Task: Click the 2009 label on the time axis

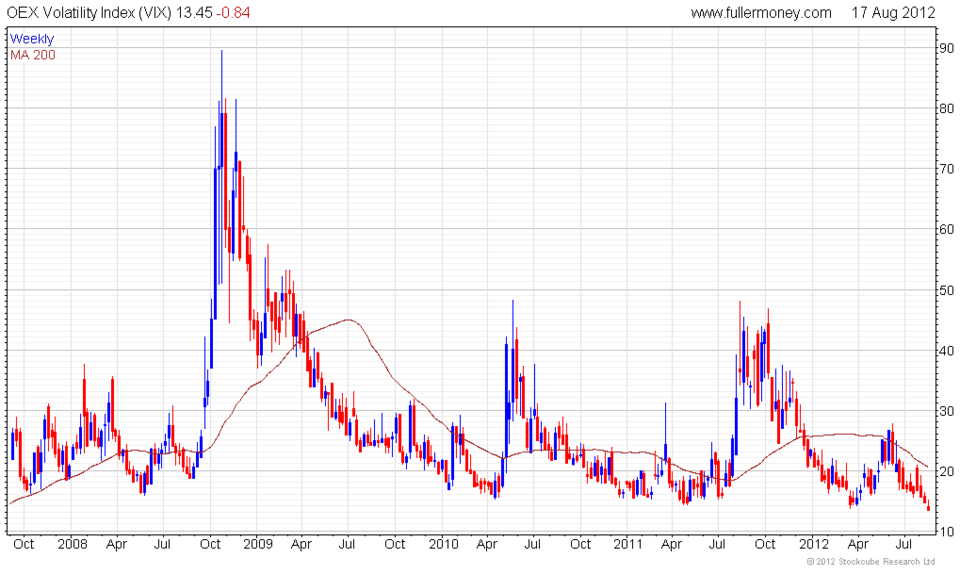Action: 257,544
